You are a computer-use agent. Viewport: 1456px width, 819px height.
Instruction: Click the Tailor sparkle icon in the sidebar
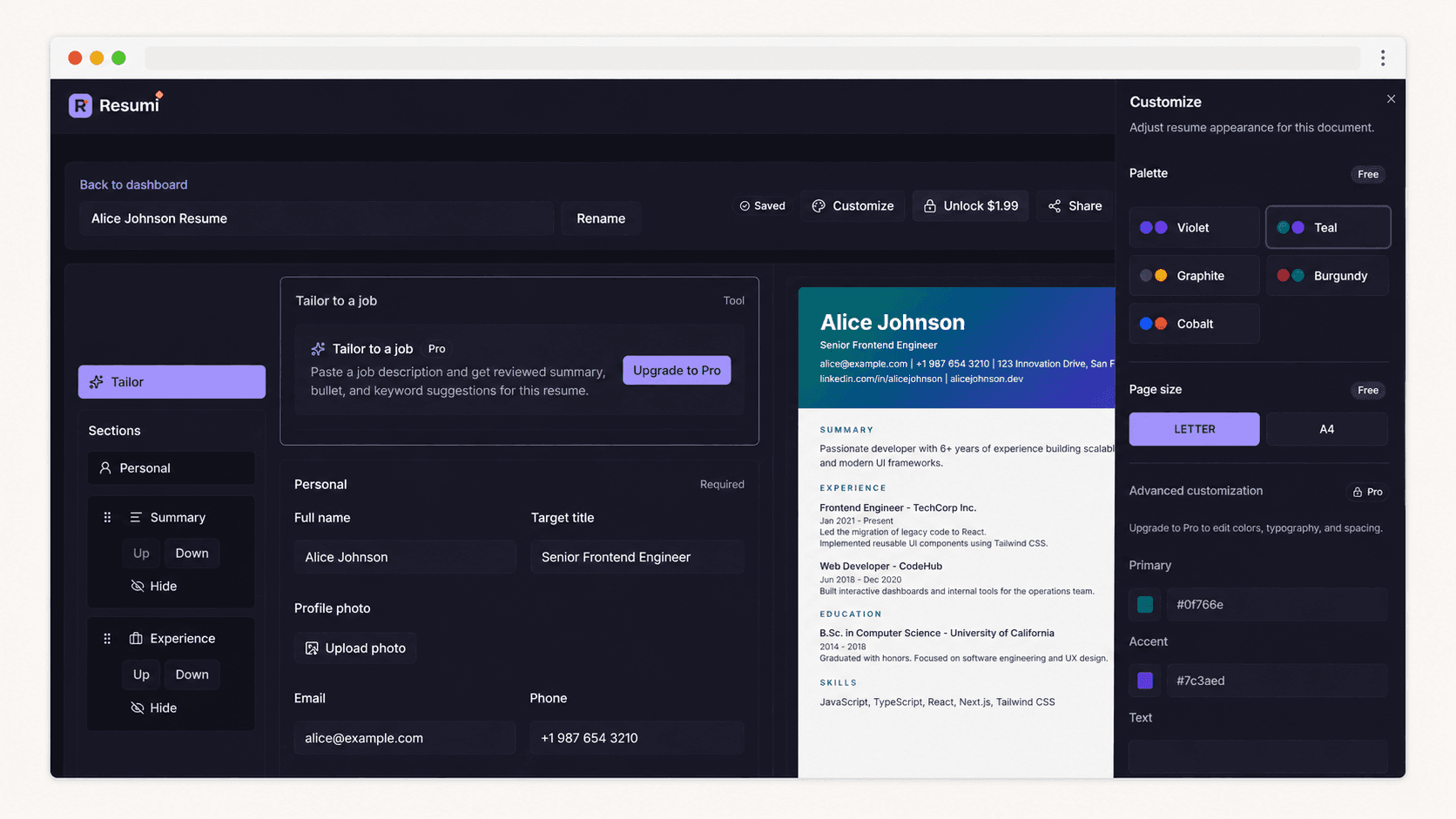point(97,382)
